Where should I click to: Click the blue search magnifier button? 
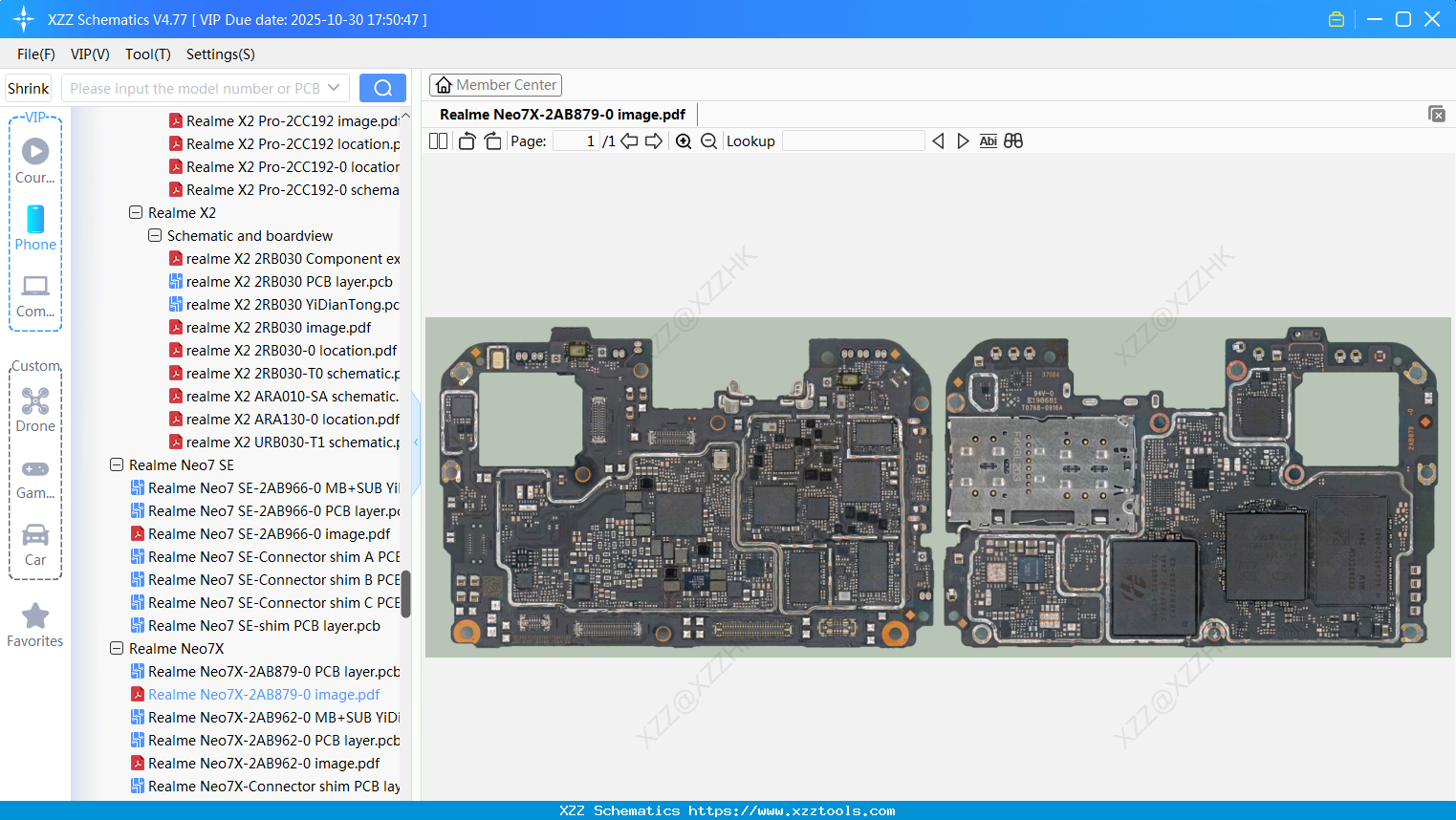pos(382,87)
